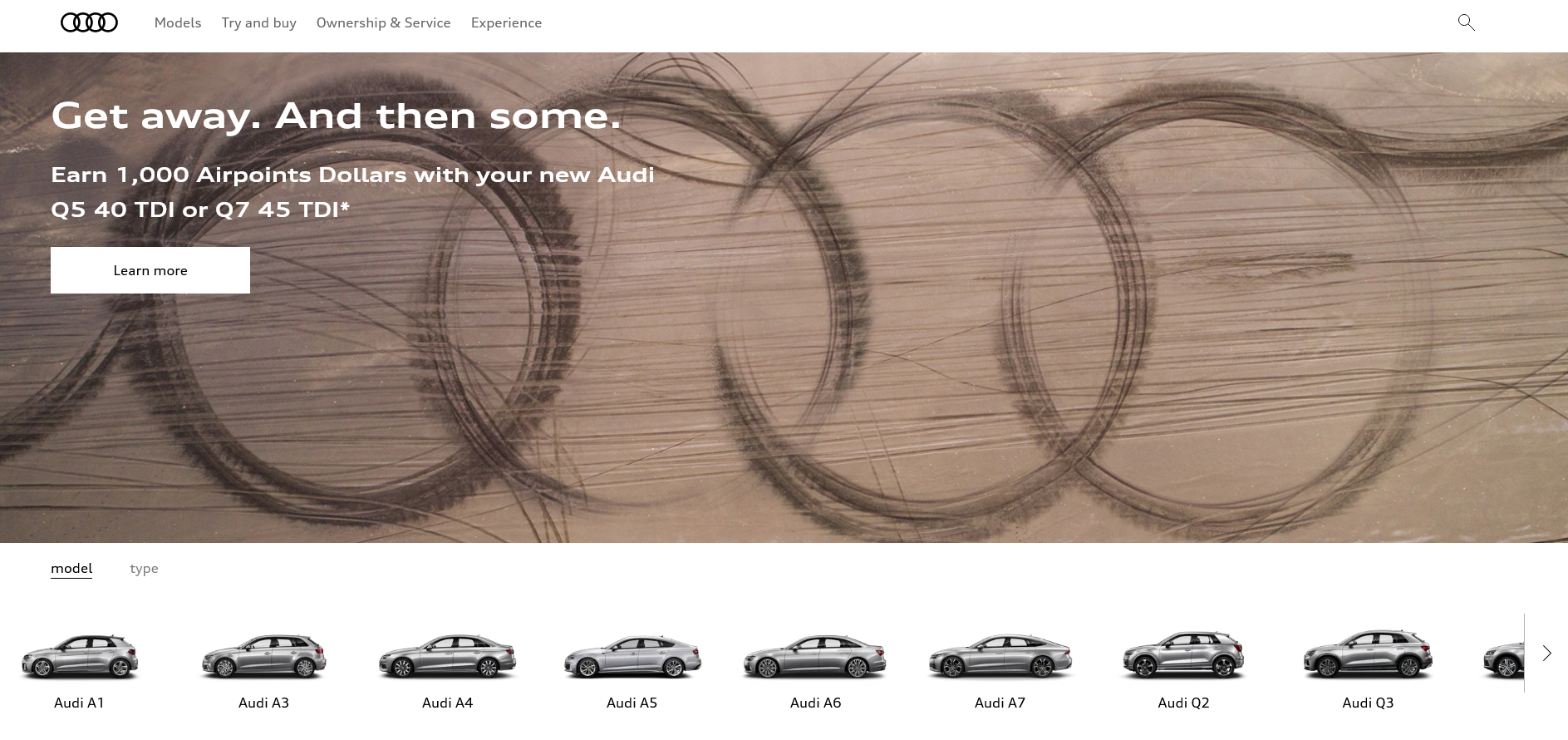Select the Audi Q3 car image
The image size is (1568, 740).
tap(1368, 654)
